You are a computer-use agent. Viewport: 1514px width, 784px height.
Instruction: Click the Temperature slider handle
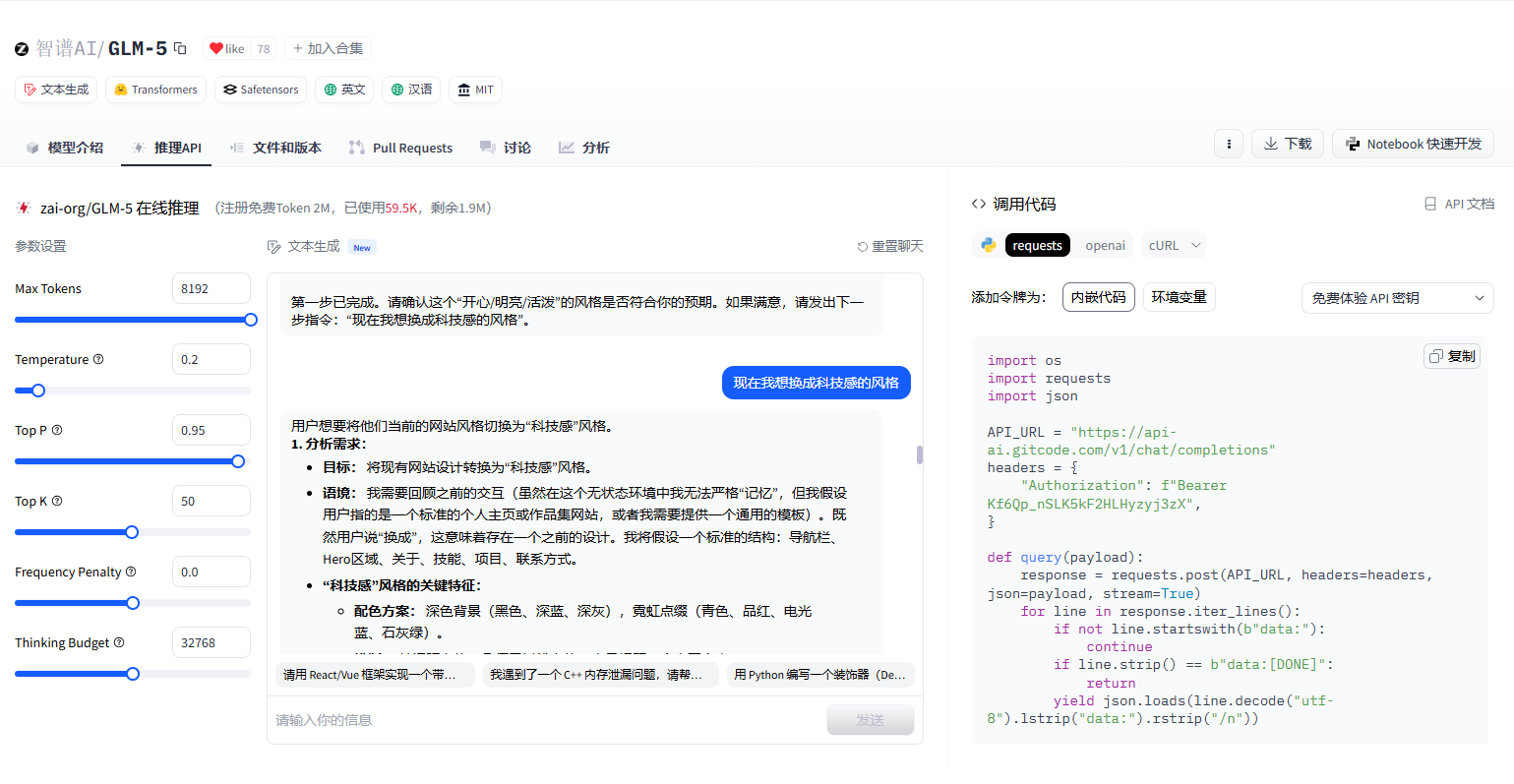point(38,391)
